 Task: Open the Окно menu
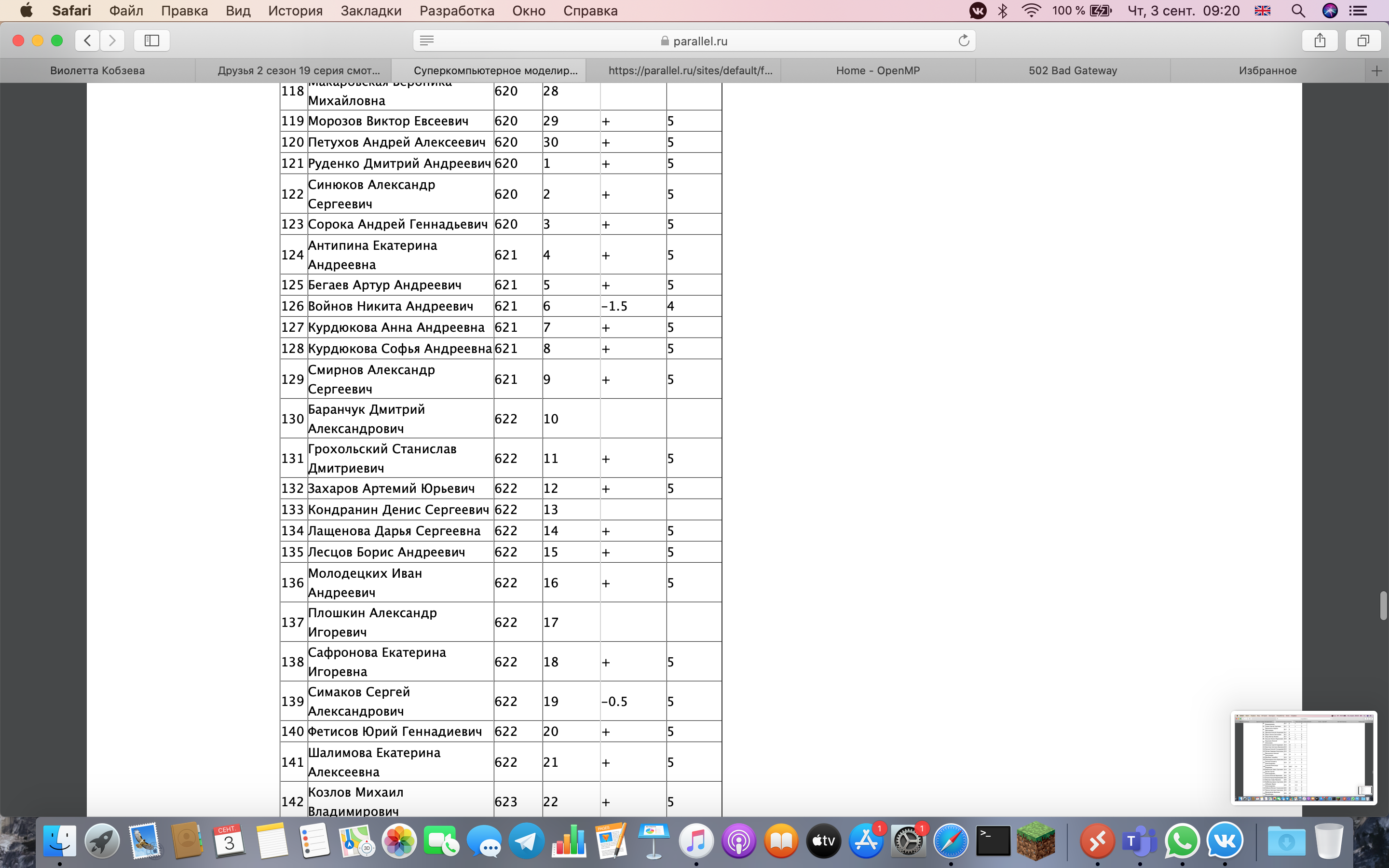click(x=529, y=10)
